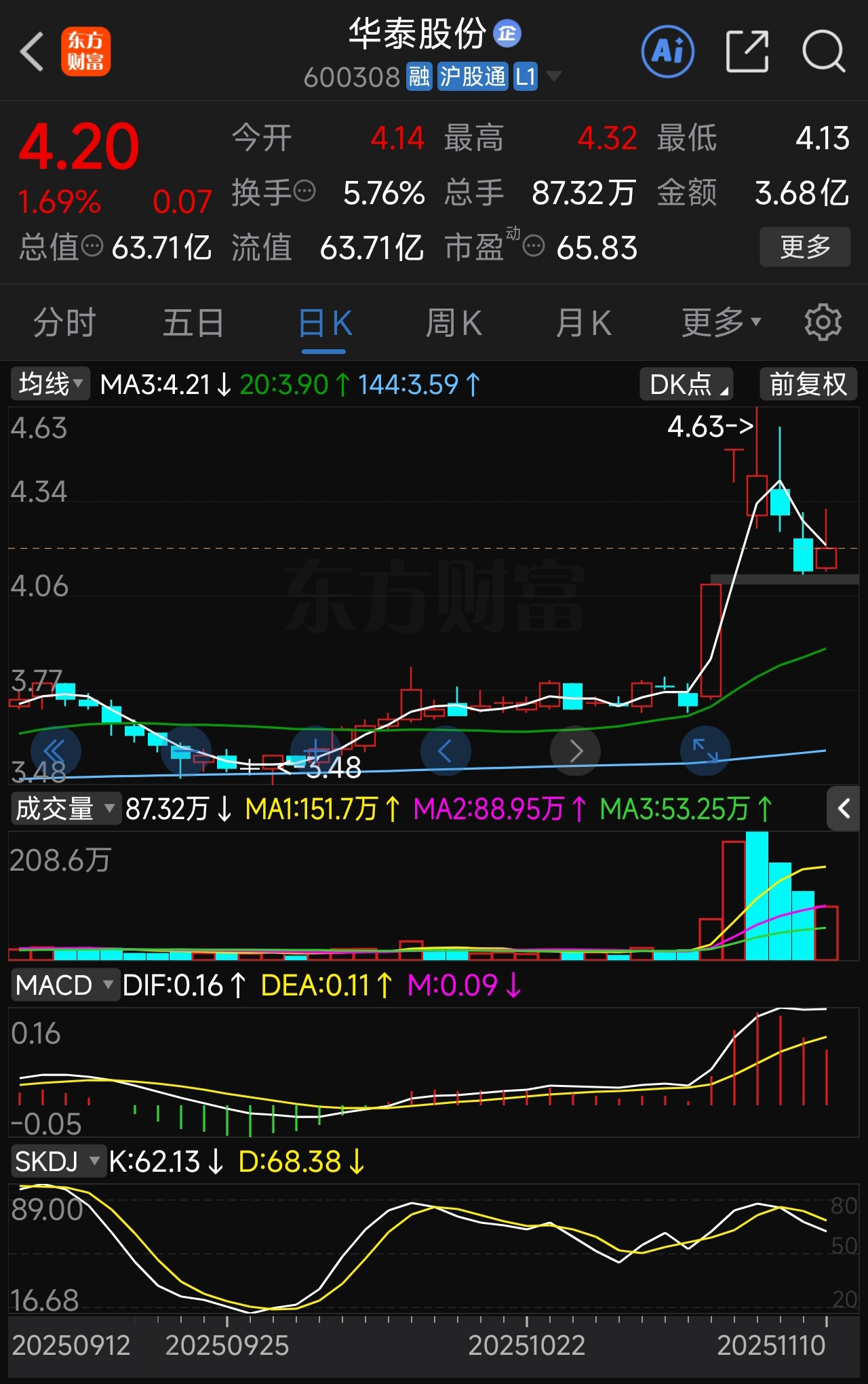Expand chart to fullscreen icon
This screenshot has width=868, height=1384.
click(x=705, y=751)
